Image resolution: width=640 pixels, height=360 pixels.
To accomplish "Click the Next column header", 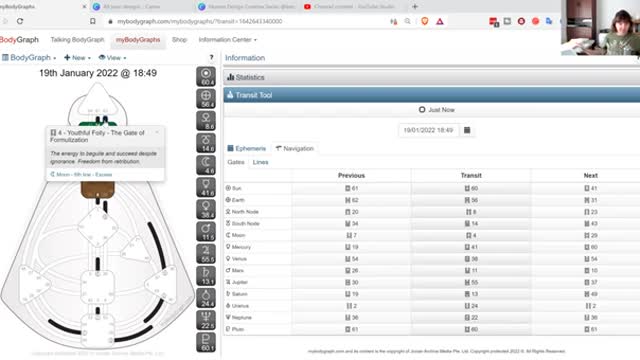I will [590, 176].
